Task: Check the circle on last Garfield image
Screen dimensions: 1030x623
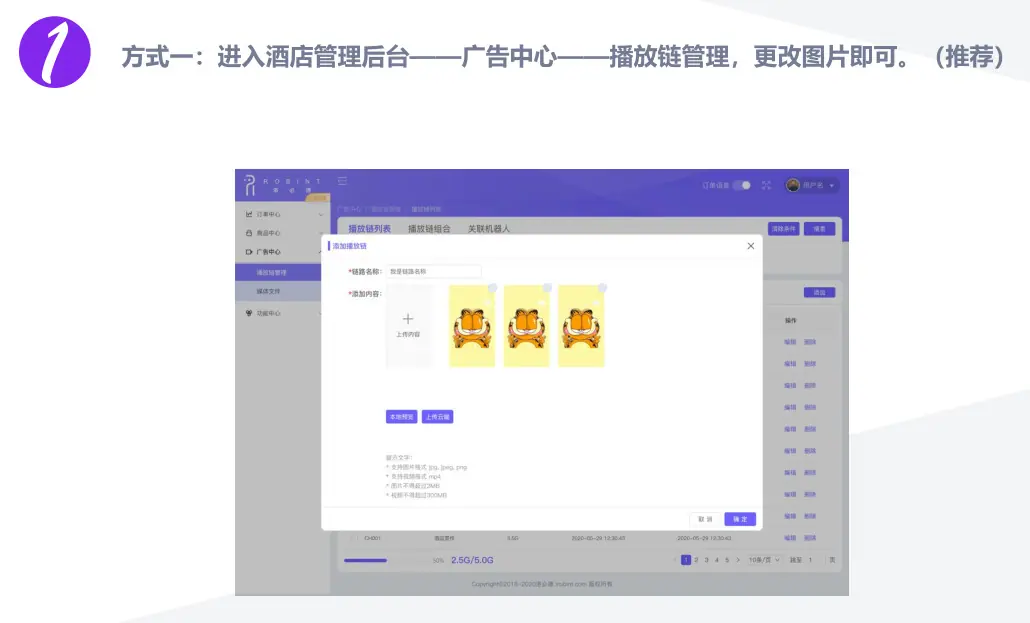Action: 602,288
